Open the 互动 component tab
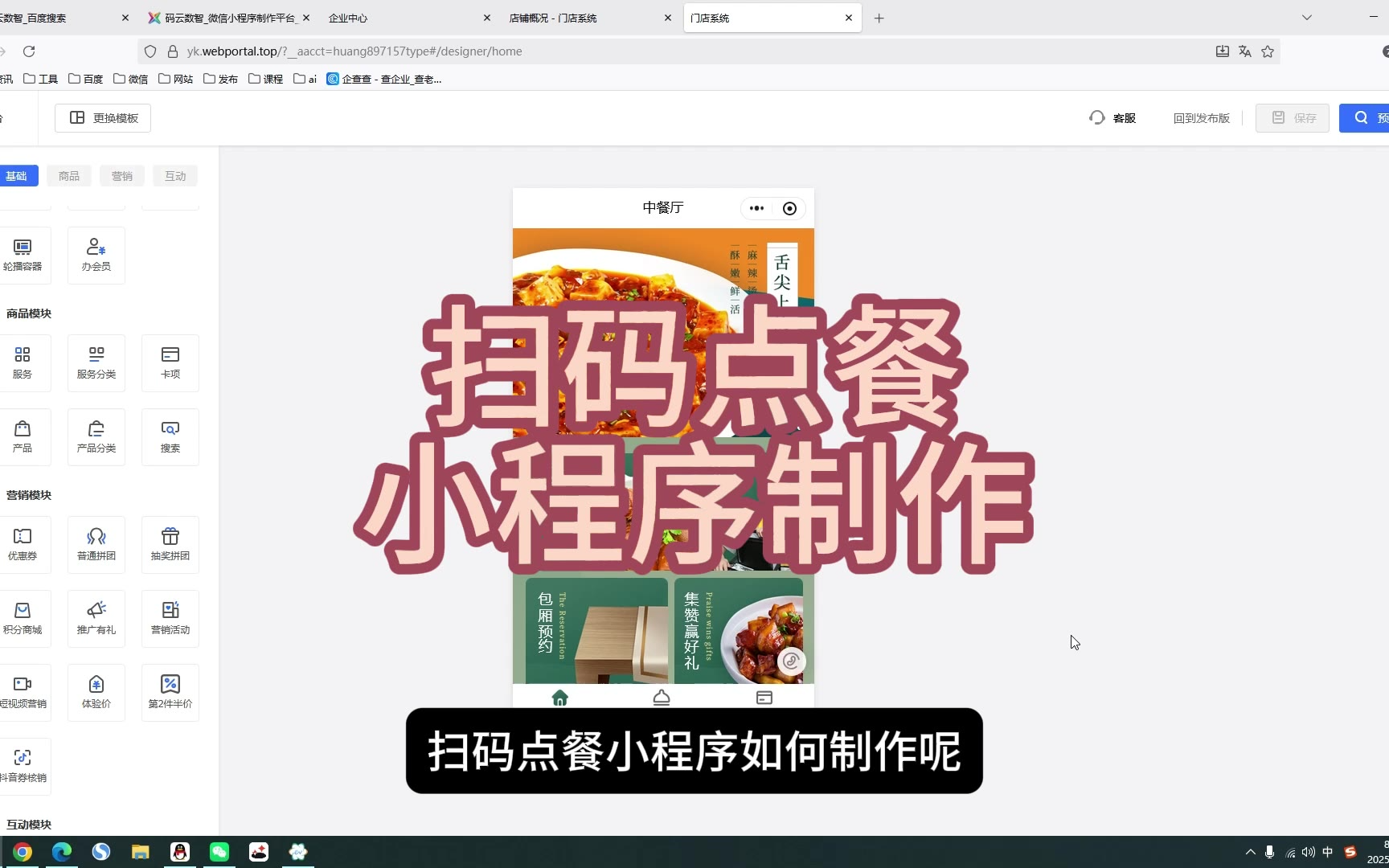1389x868 pixels. (x=175, y=176)
